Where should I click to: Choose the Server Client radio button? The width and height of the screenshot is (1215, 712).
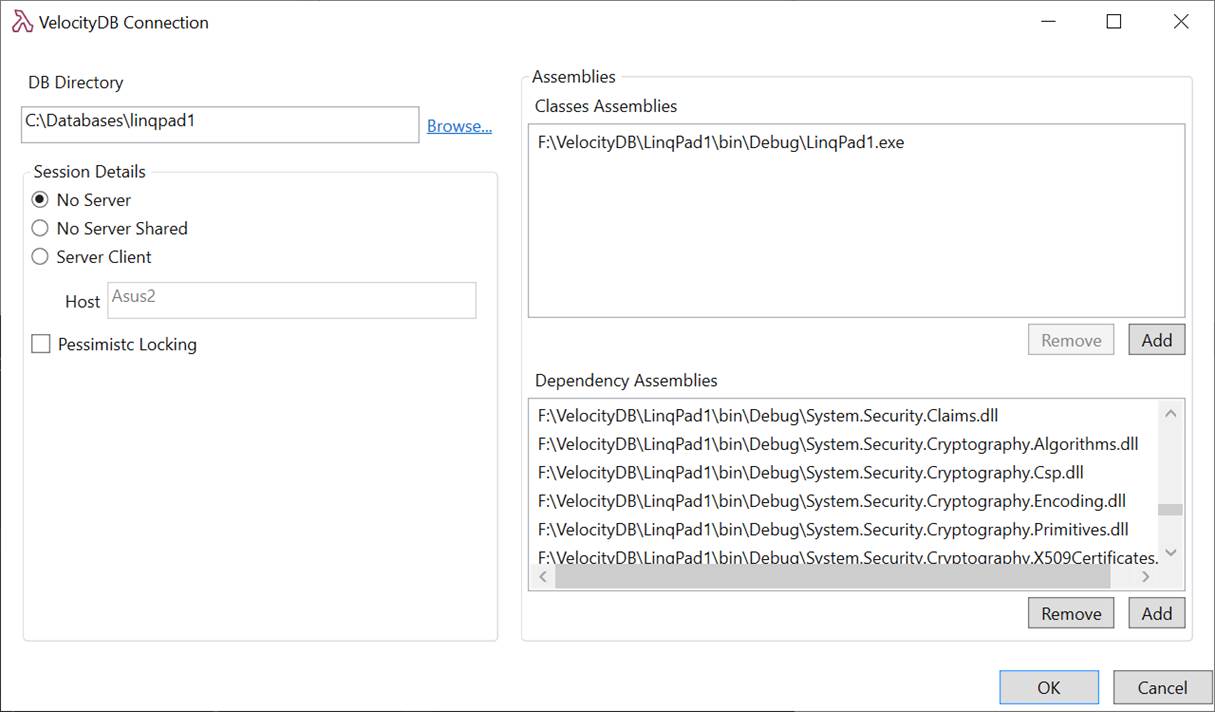coord(40,257)
